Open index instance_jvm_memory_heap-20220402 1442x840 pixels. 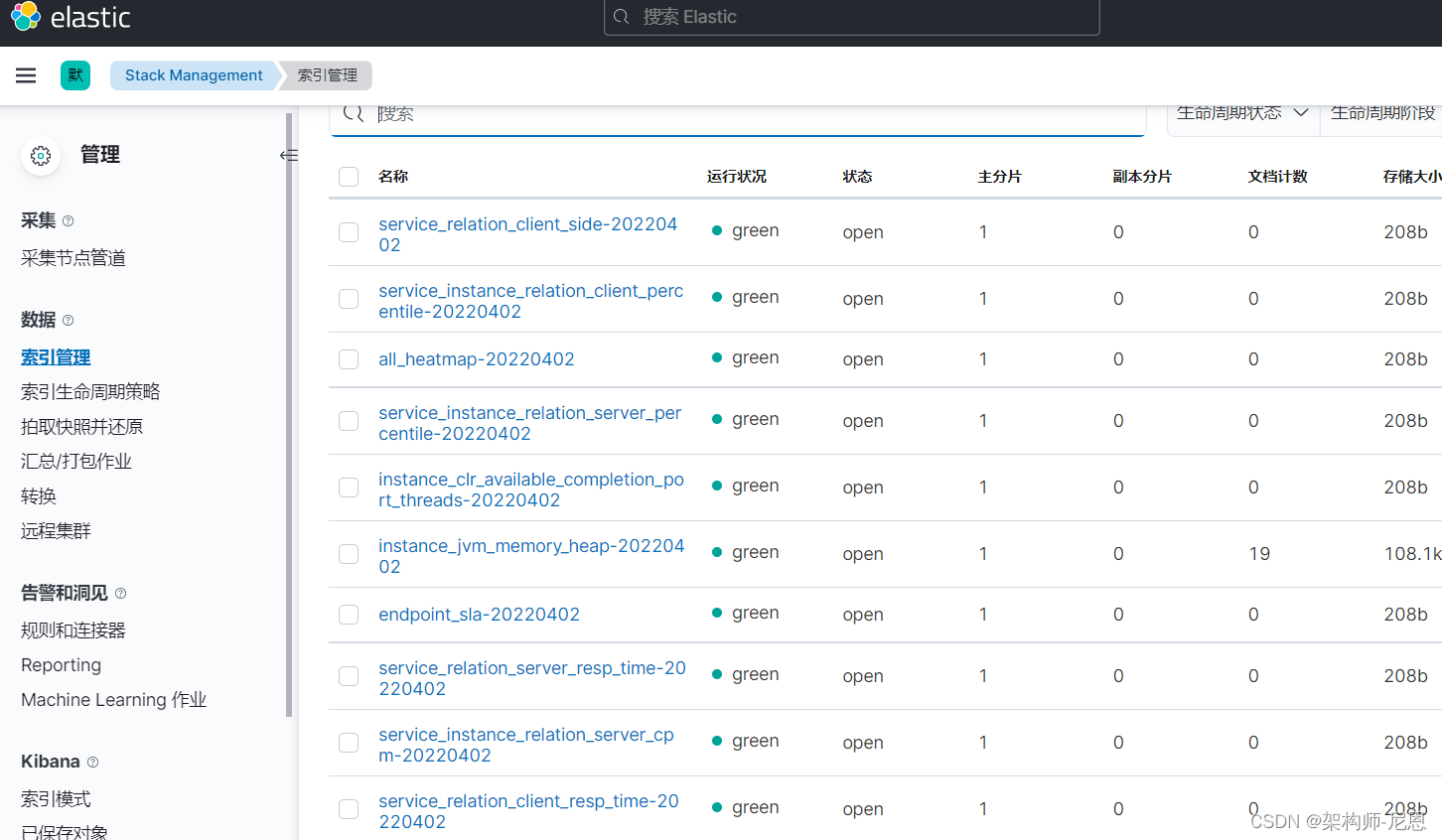(x=531, y=556)
